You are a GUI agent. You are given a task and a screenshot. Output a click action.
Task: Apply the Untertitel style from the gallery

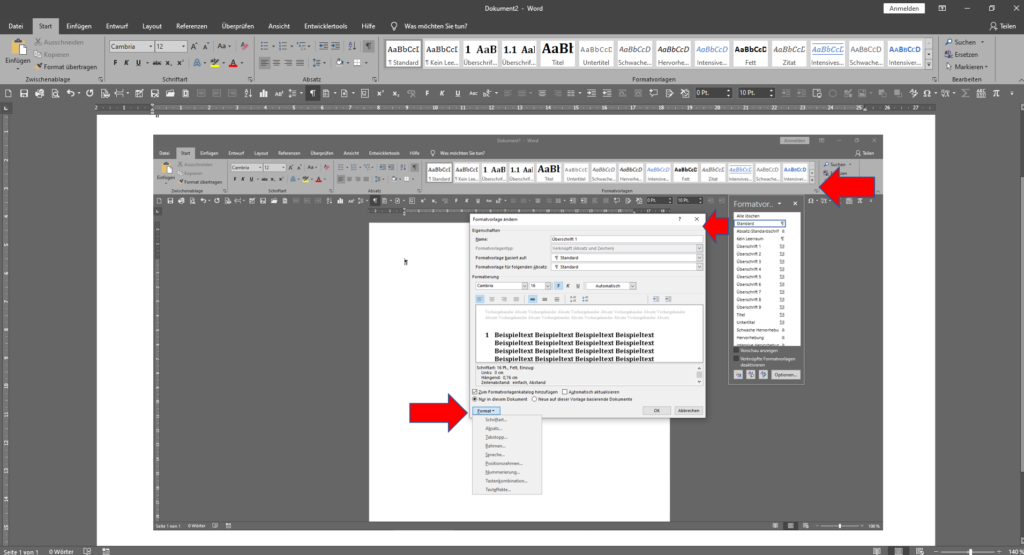[596, 54]
